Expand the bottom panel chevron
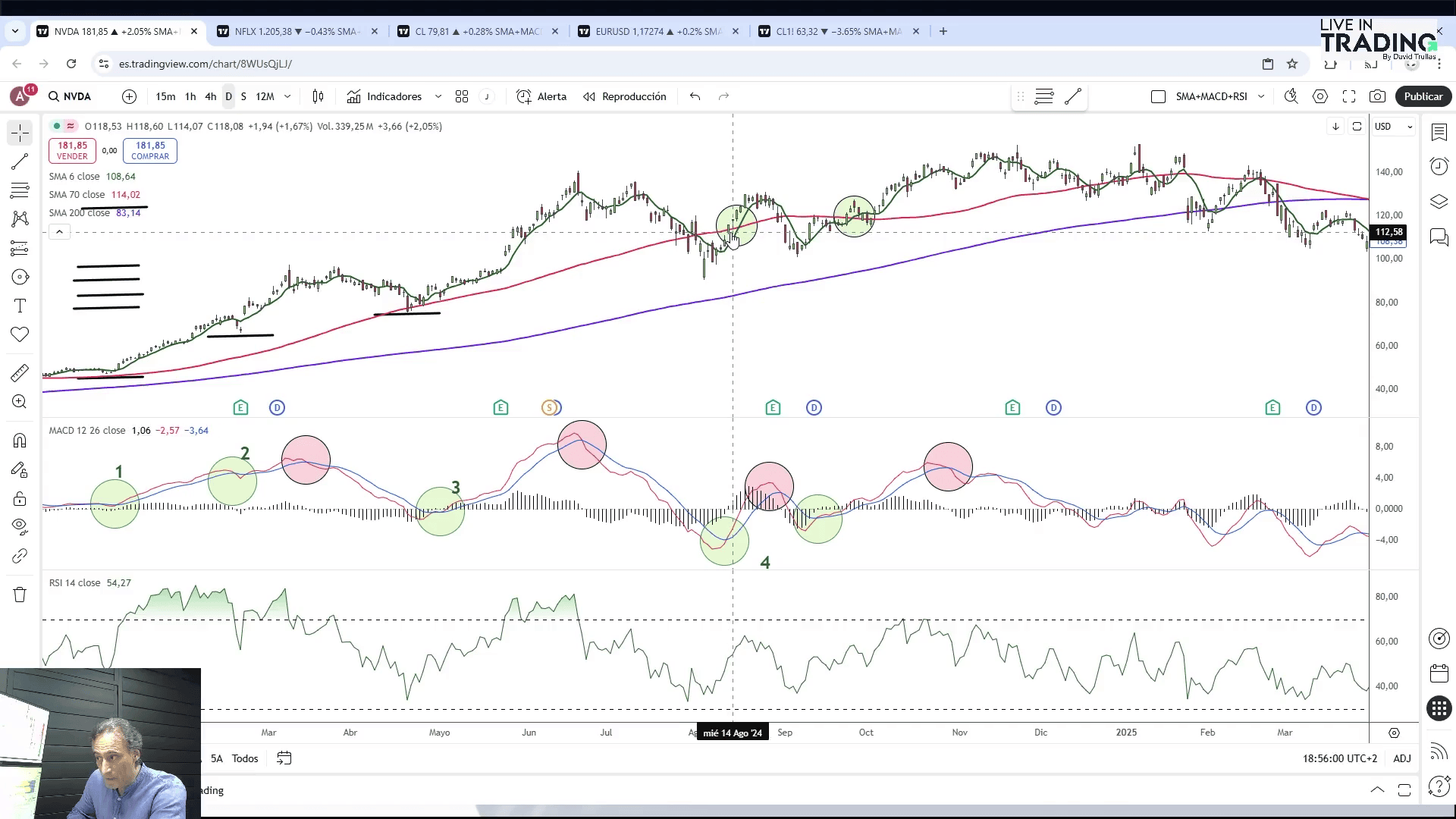1456x819 pixels. pos(1377,789)
